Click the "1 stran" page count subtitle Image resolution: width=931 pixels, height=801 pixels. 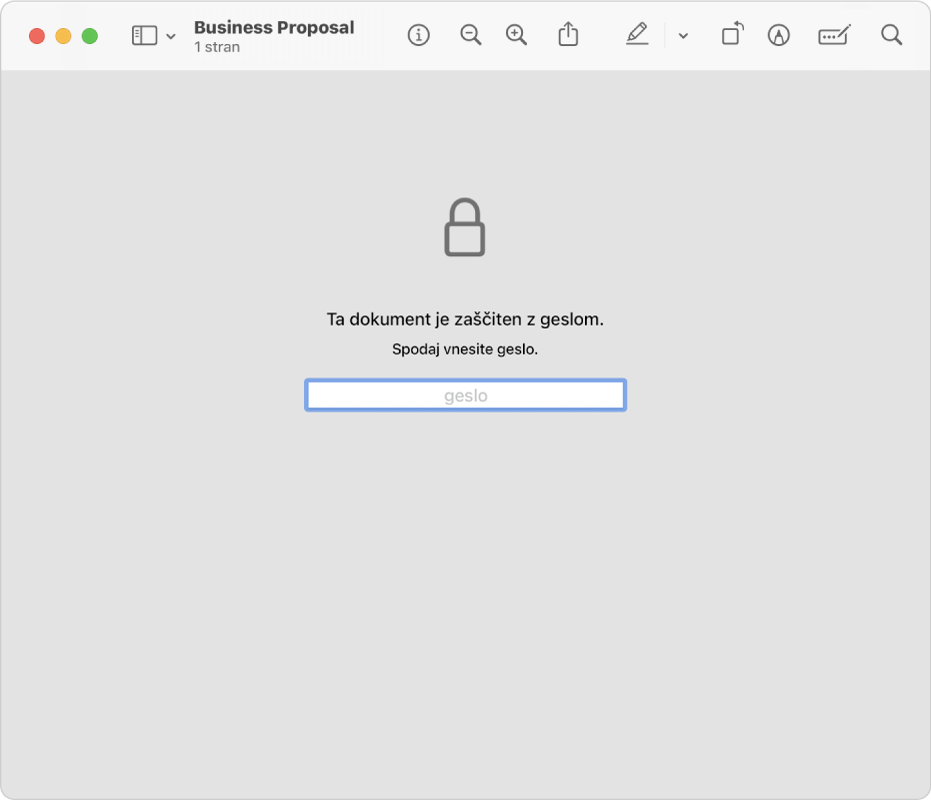[x=217, y=48]
